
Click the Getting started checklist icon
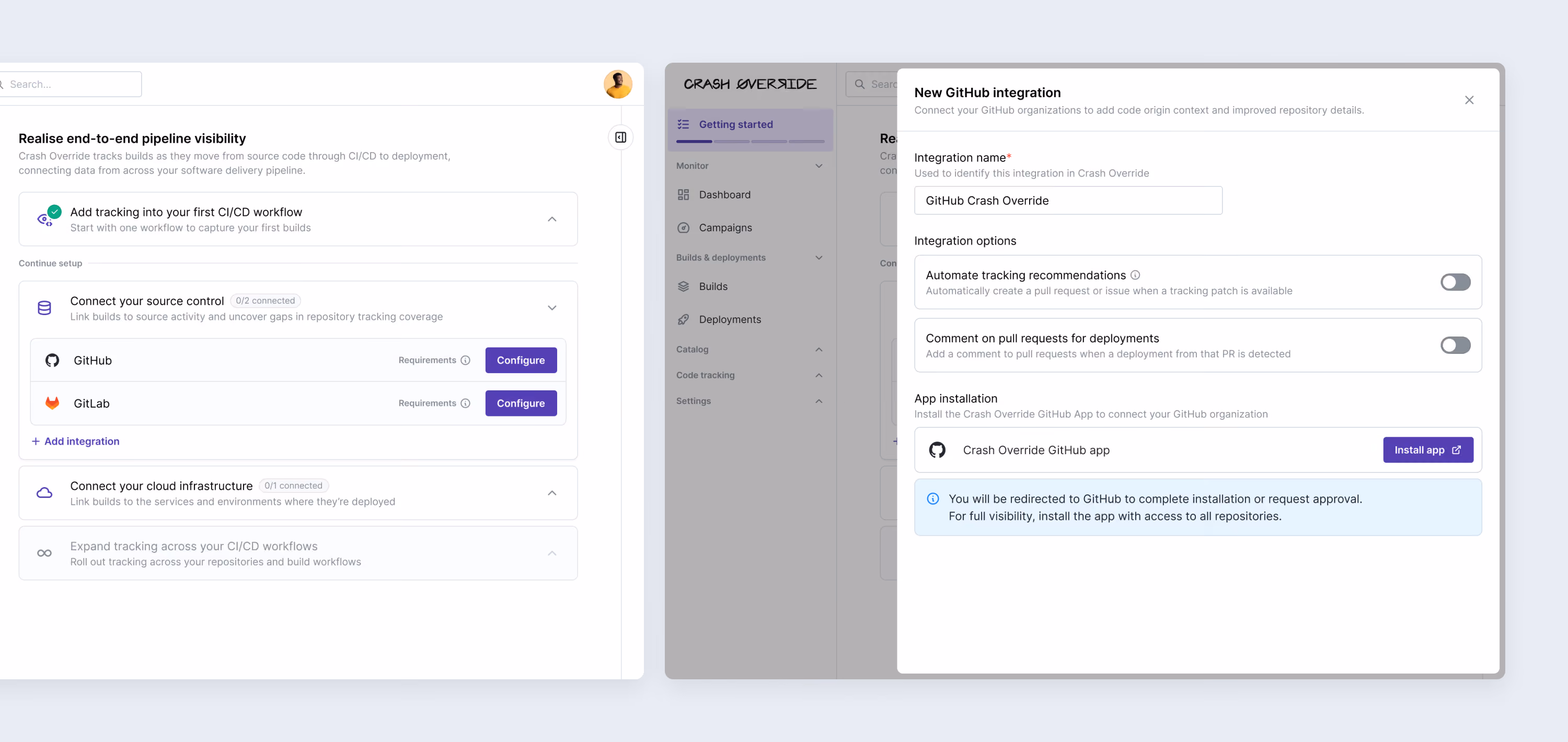click(683, 124)
